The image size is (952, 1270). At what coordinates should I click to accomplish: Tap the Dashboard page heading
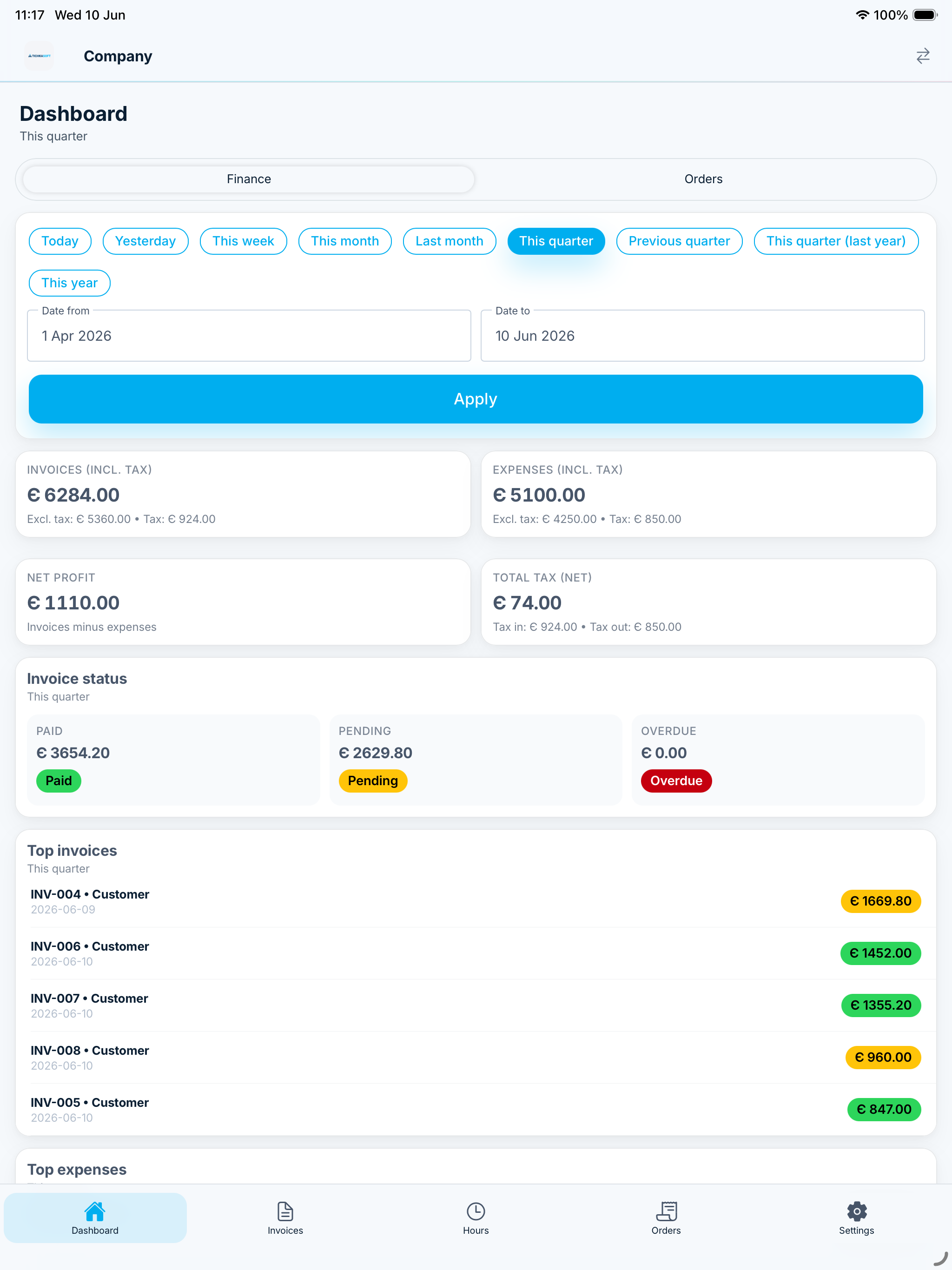[73, 114]
